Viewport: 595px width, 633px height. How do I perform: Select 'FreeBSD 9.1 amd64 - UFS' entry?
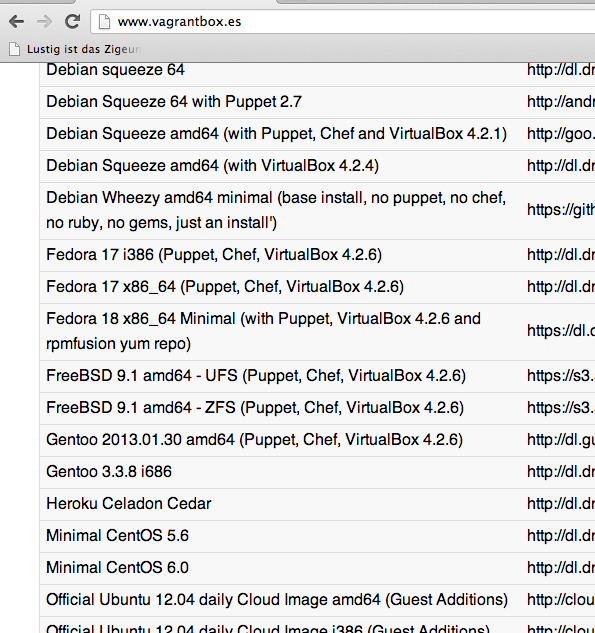click(256, 375)
